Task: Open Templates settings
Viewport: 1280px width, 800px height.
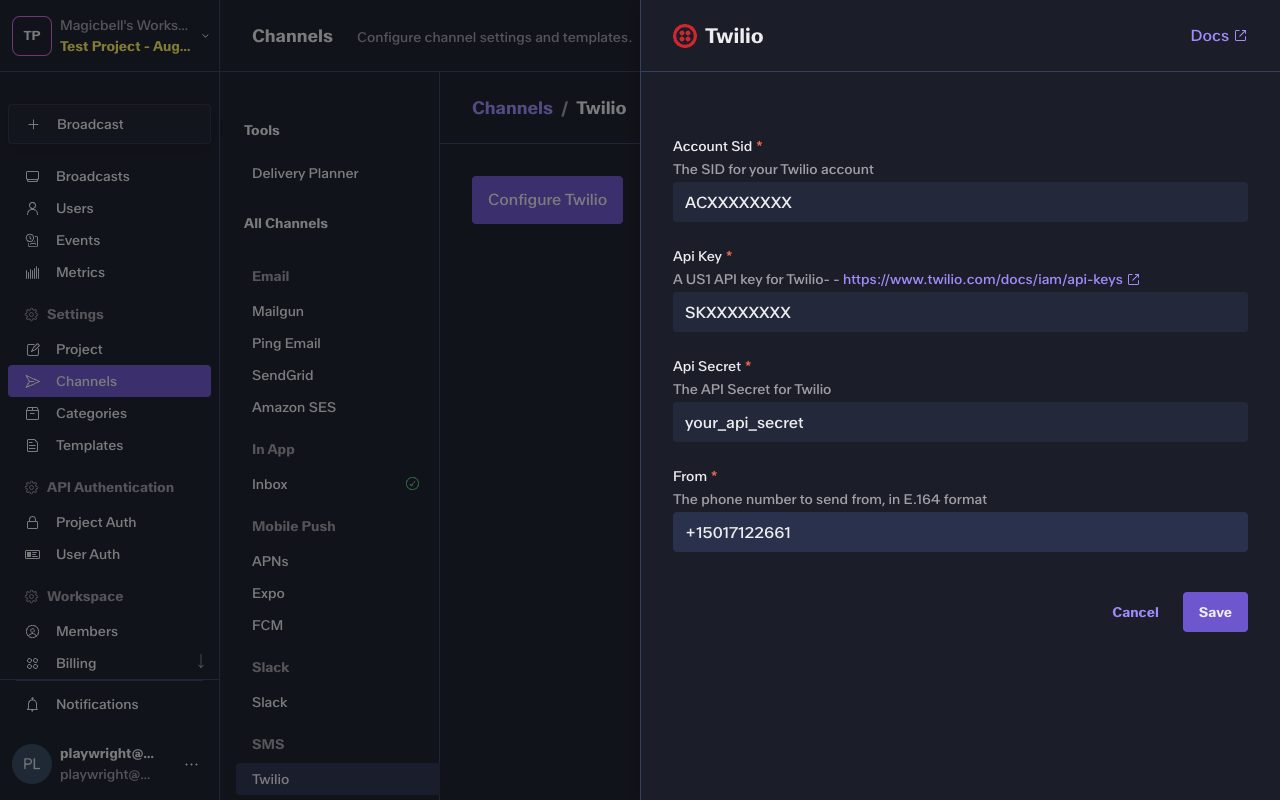Action: (109, 445)
